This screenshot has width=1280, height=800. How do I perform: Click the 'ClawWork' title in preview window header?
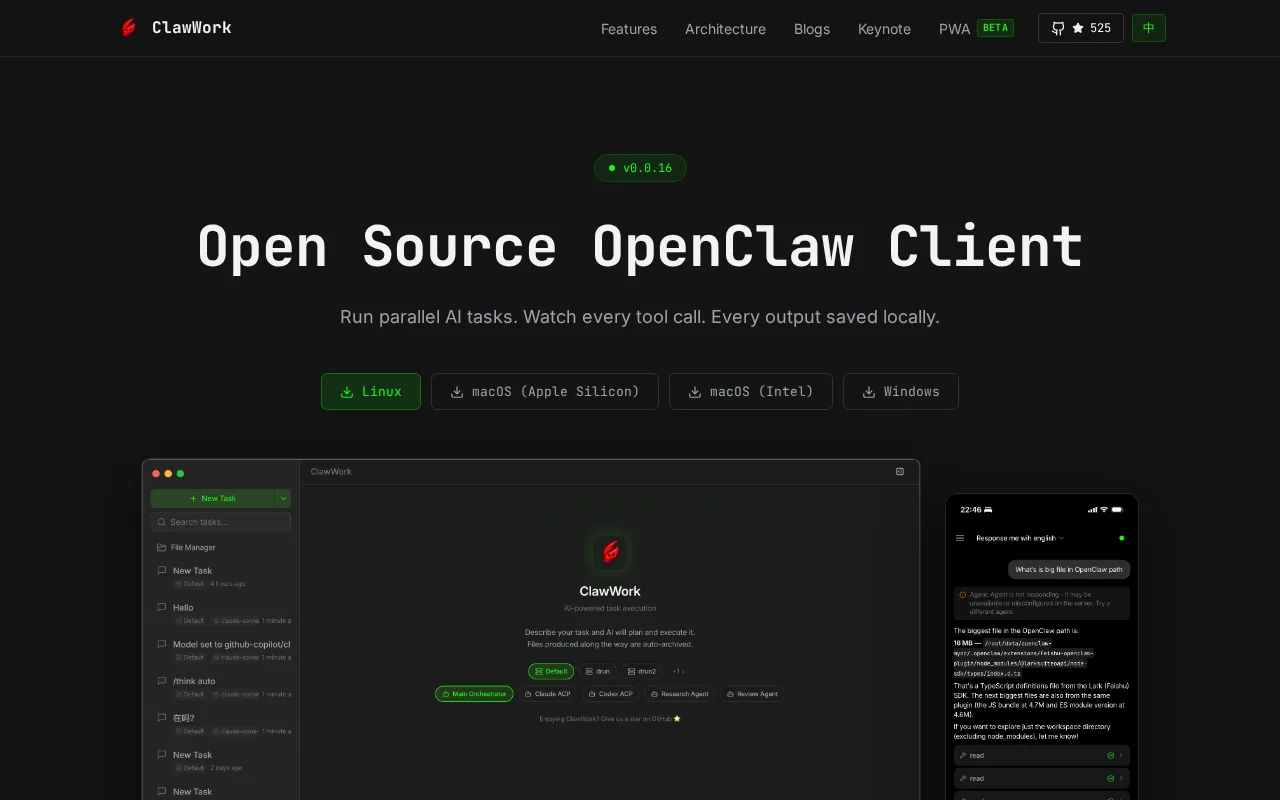point(331,472)
